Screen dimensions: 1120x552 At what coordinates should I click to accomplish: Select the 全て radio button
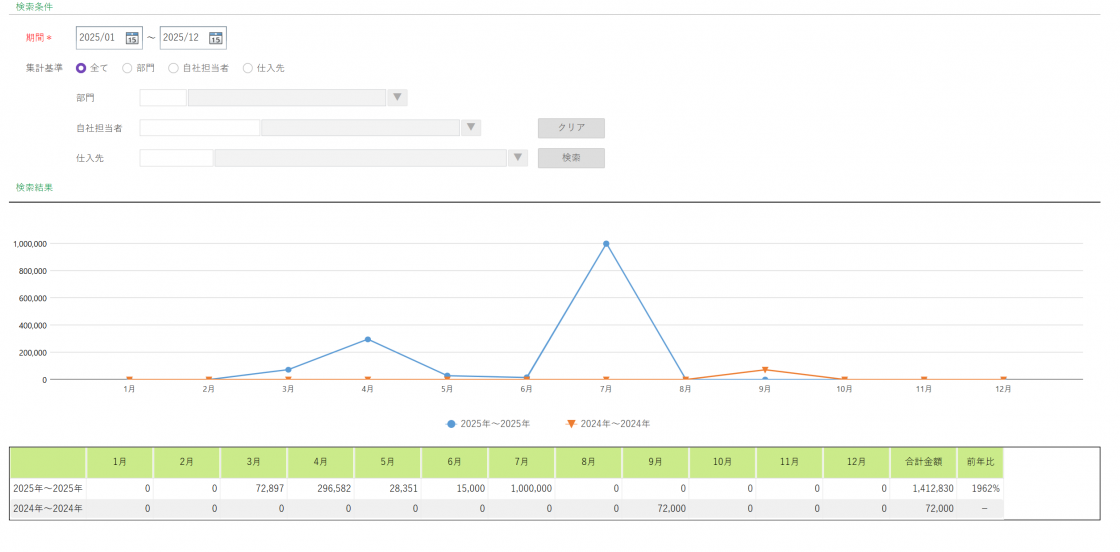click(x=81, y=68)
